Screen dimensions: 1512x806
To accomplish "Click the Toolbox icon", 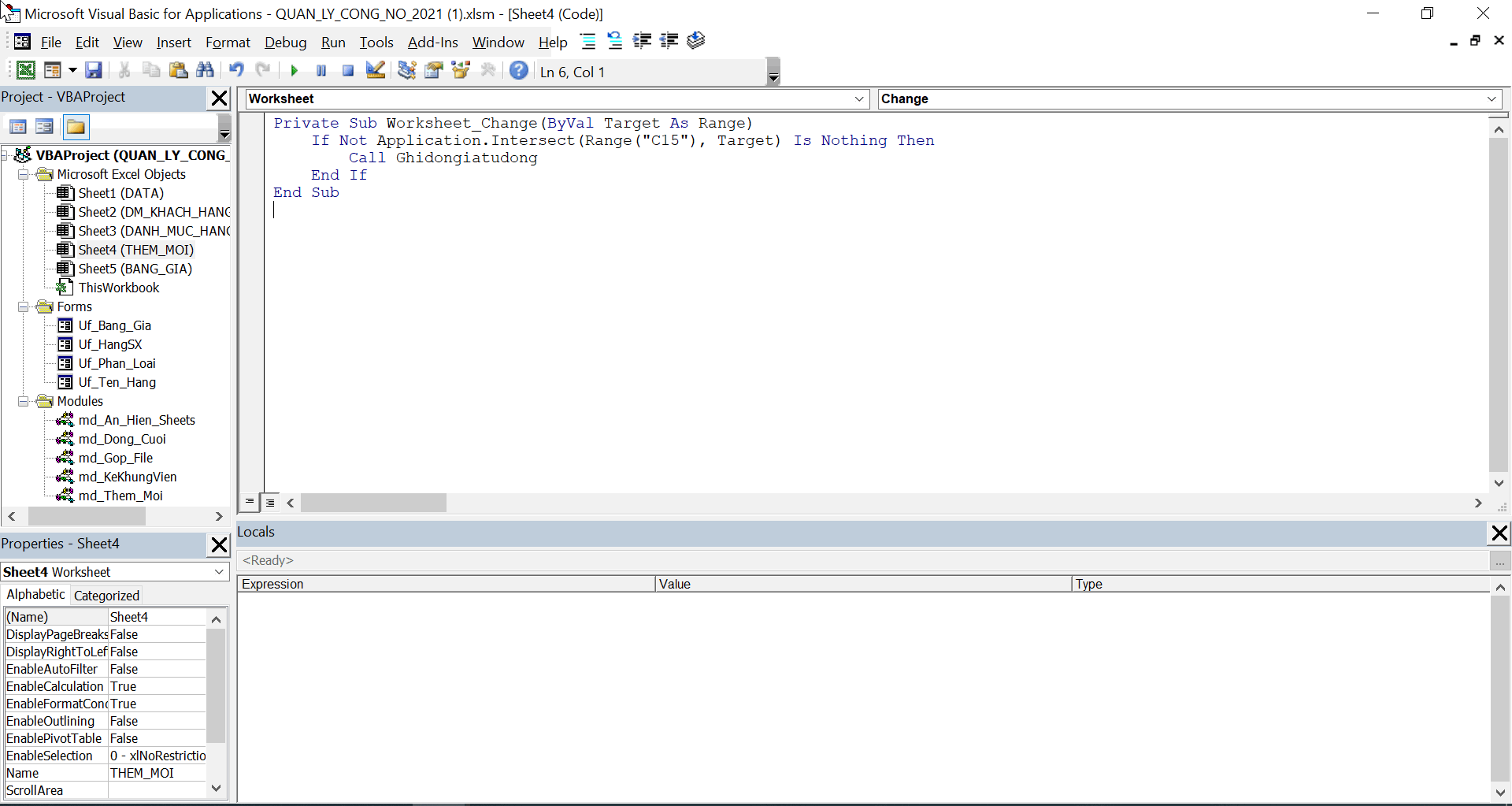I will coord(488,71).
